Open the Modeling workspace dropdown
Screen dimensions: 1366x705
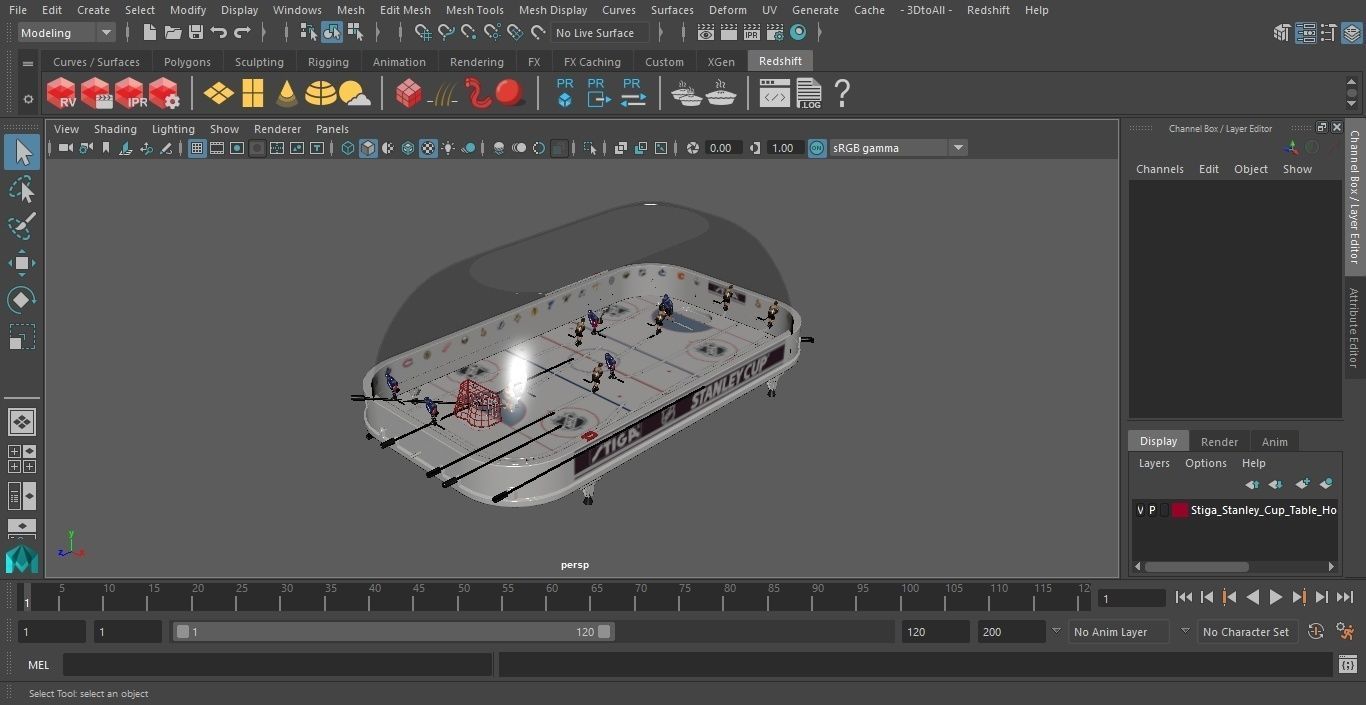66,33
